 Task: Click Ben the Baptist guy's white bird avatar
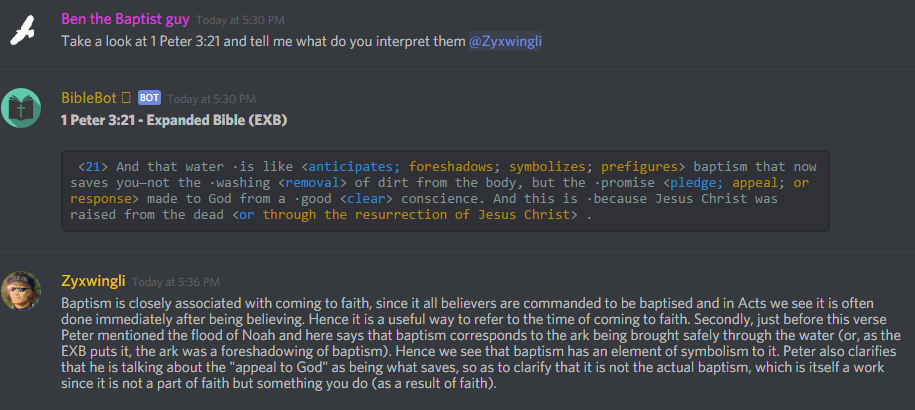coord(22,31)
